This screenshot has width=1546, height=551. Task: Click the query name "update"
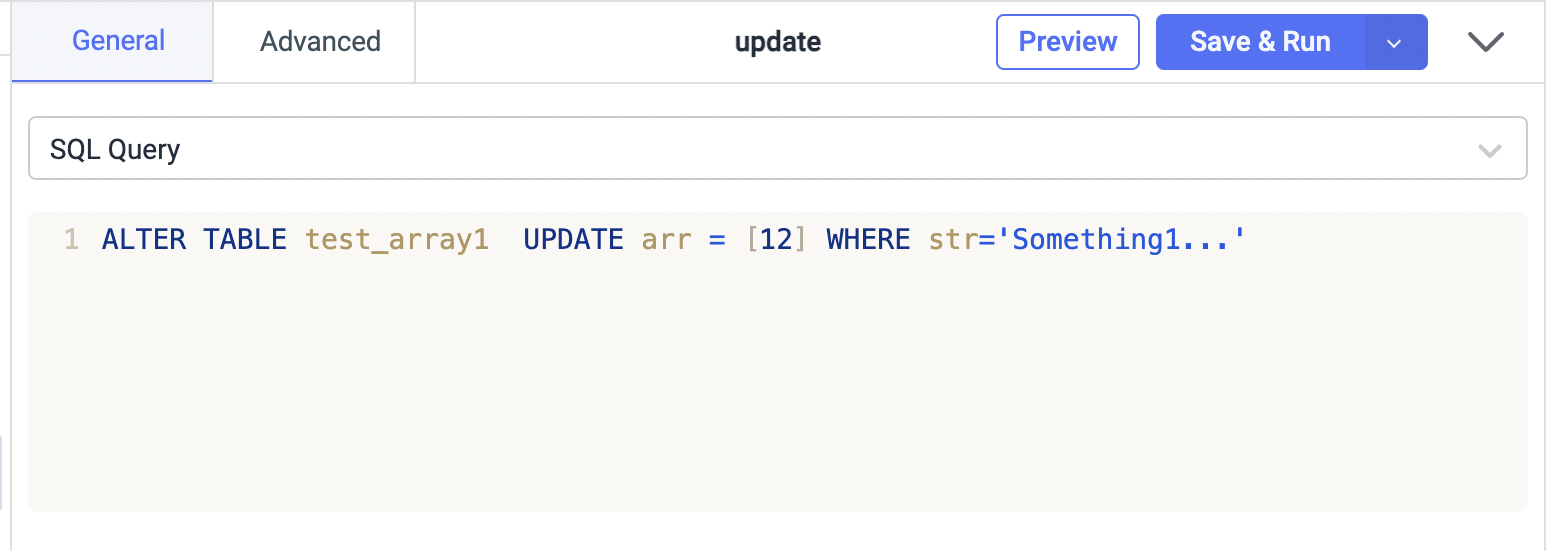pyautogui.click(x=777, y=42)
